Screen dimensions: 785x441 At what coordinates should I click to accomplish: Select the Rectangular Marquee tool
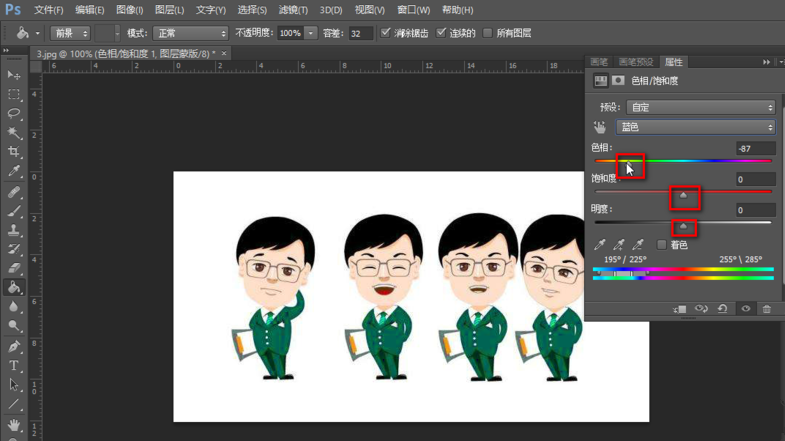[14, 95]
